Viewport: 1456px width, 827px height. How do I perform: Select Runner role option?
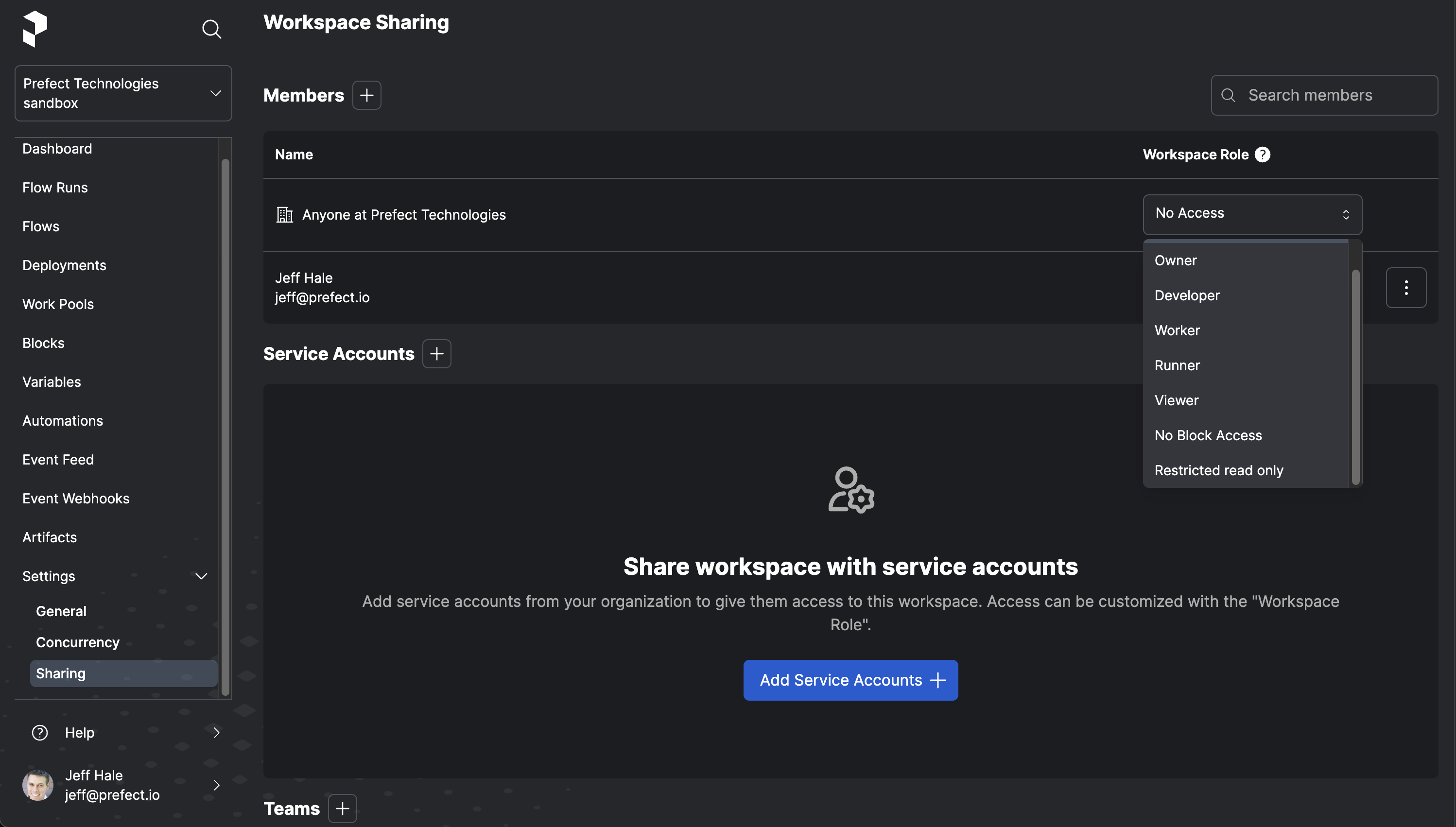pos(1246,365)
